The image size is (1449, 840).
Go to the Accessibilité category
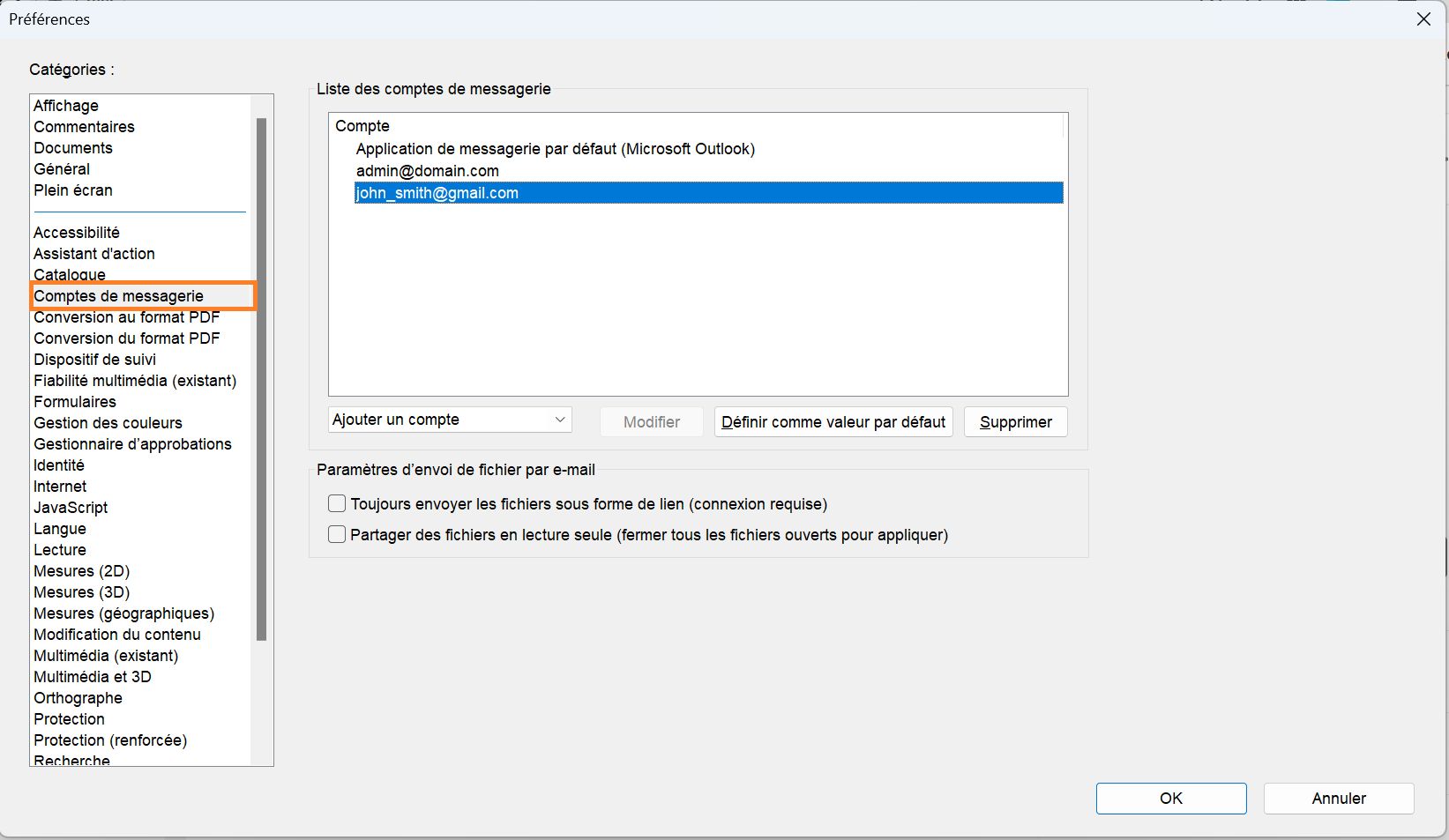[x=77, y=233]
